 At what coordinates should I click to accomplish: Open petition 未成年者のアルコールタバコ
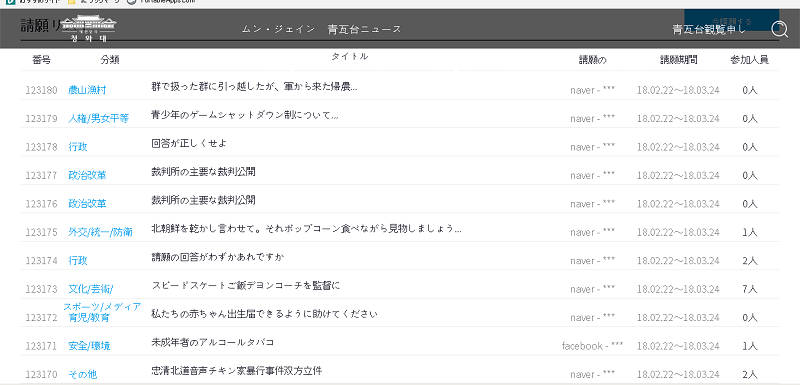click(213, 342)
